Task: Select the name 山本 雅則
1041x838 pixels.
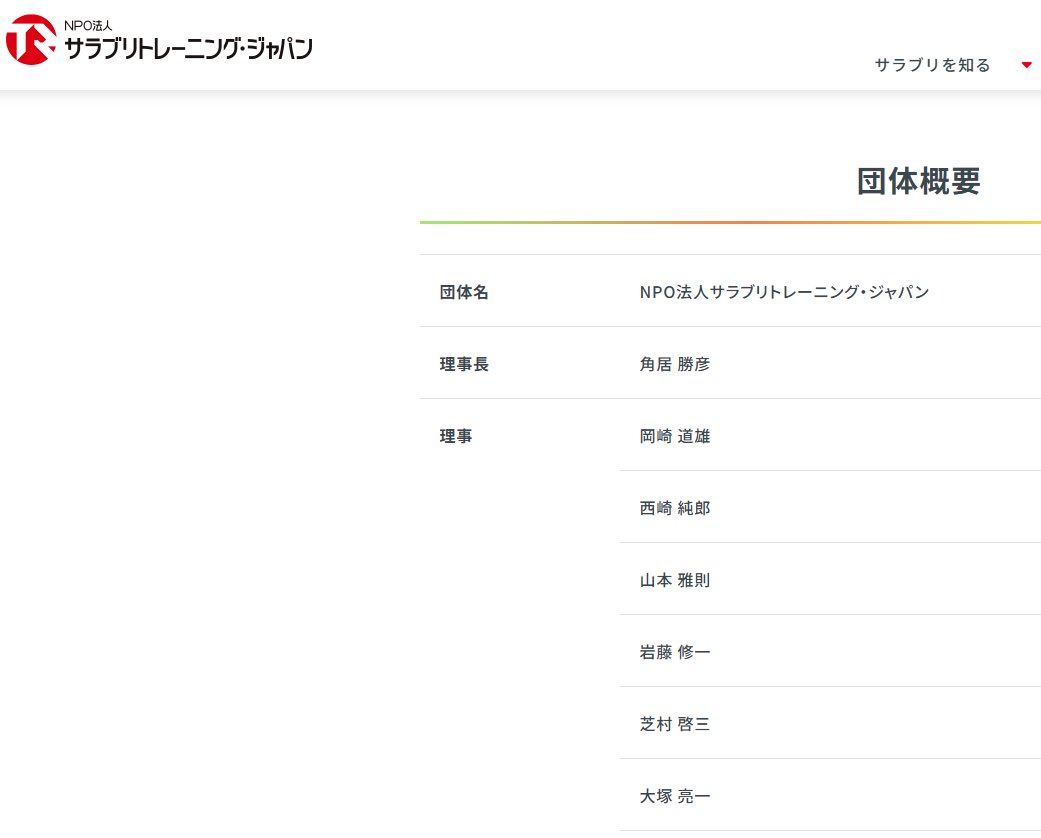Action: click(675, 580)
